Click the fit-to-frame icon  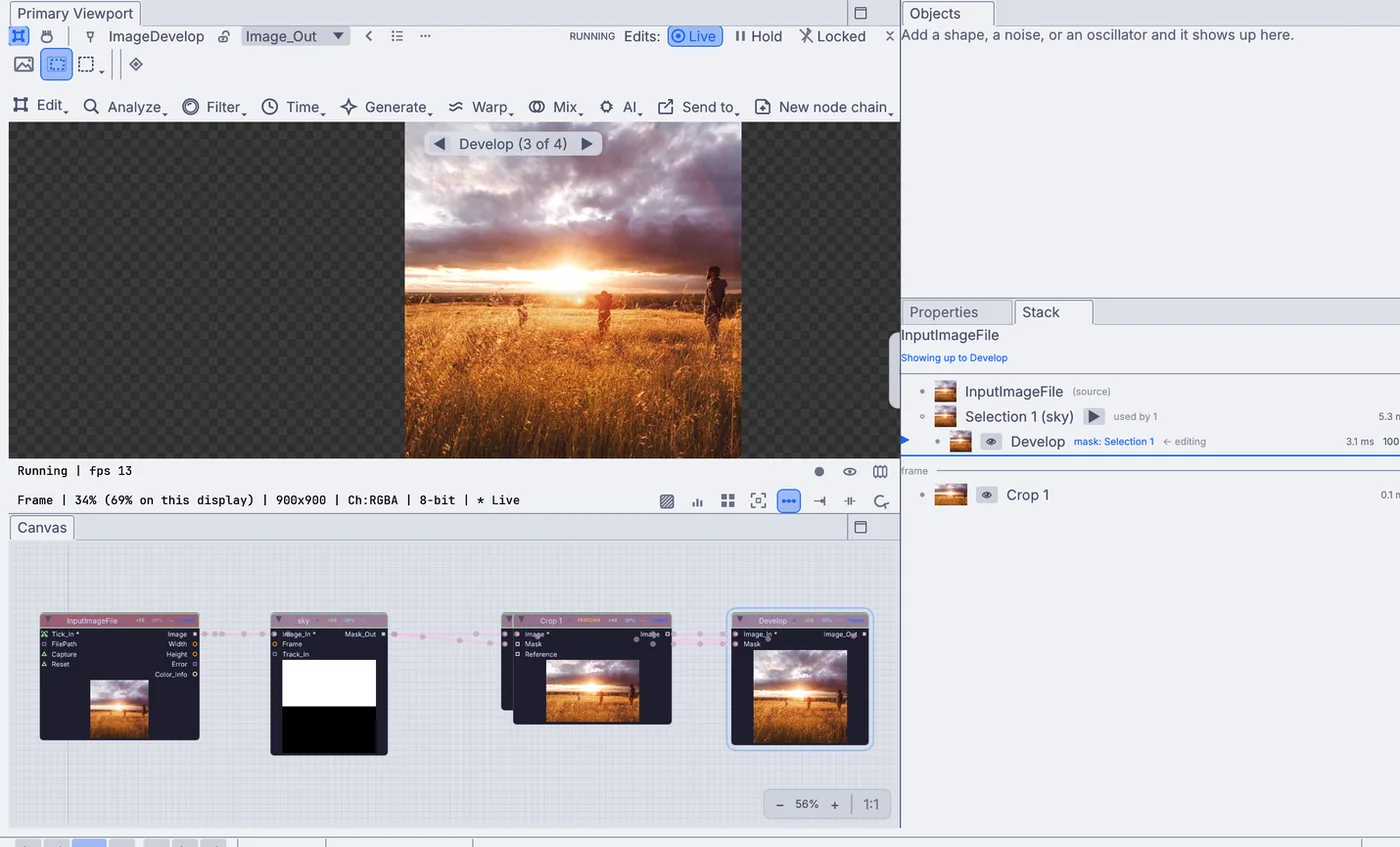pos(758,501)
